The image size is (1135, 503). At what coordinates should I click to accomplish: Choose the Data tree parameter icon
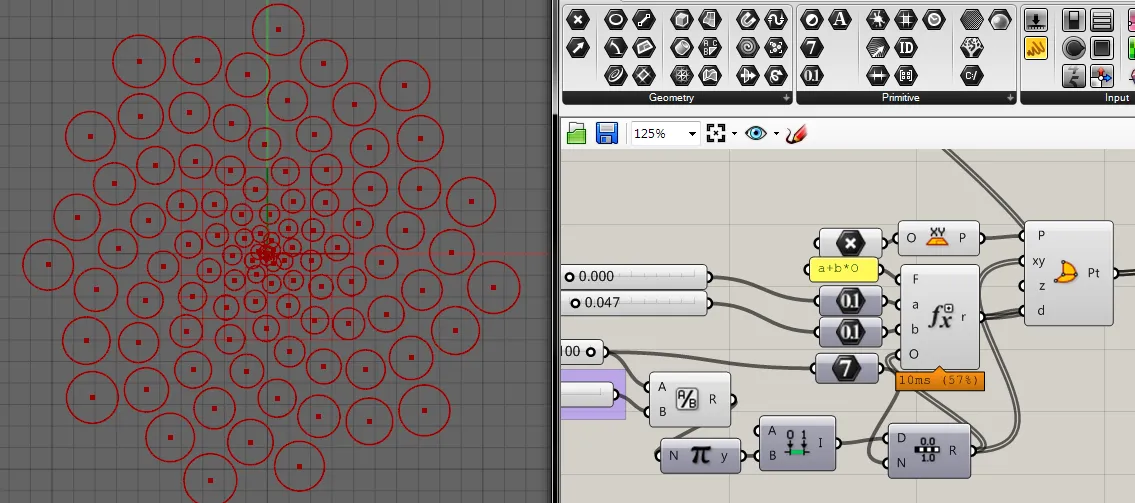click(x=971, y=48)
